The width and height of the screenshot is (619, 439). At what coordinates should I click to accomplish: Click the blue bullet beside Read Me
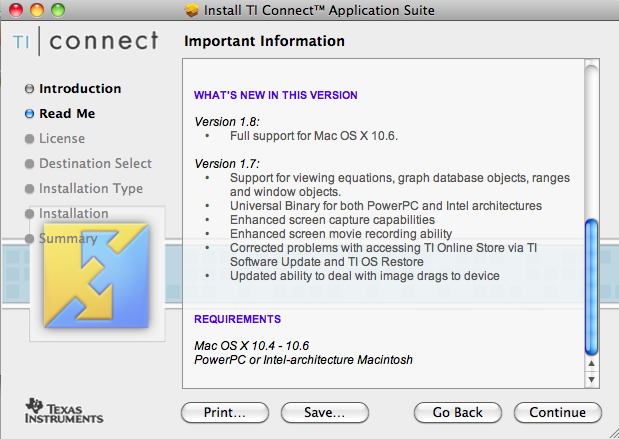pos(30,114)
